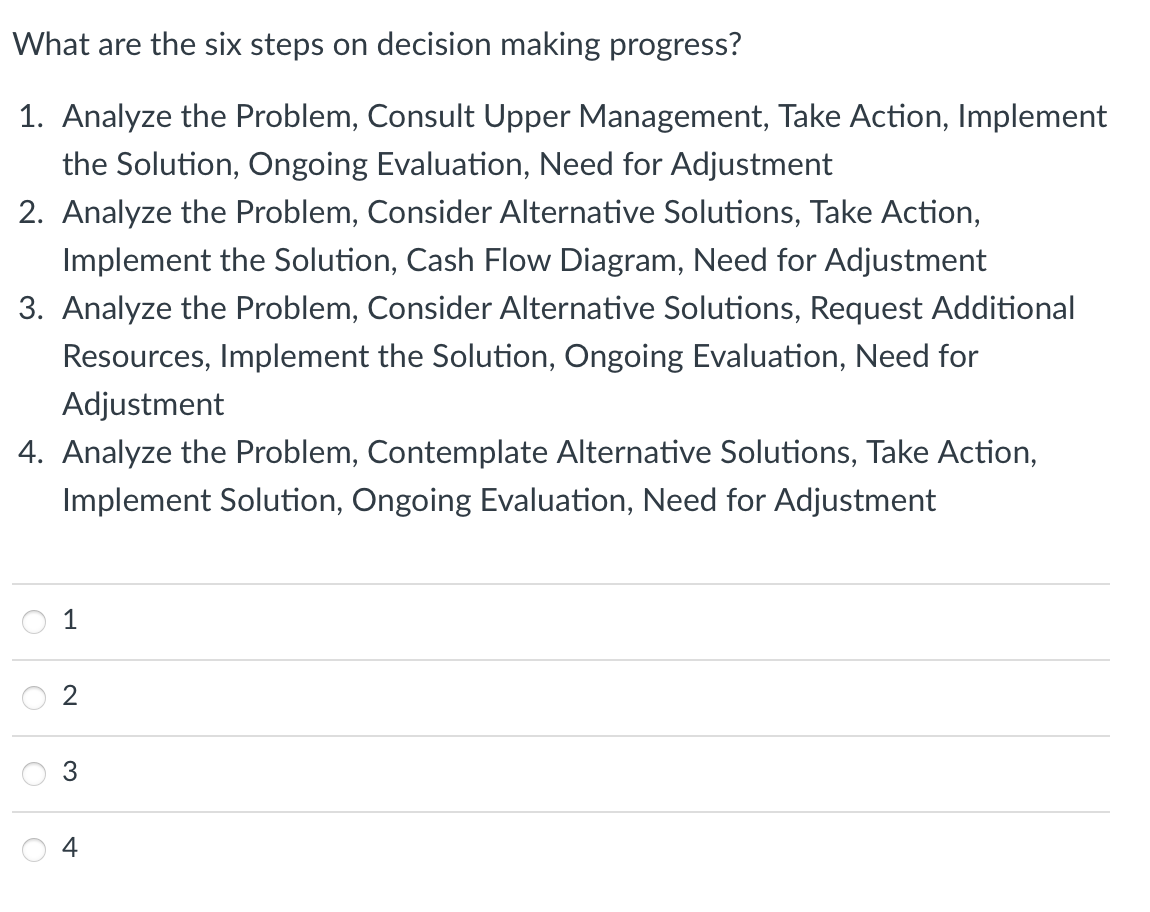1150x912 pixels.
Task: Select radio button for answer 3
Action: point(33,773)
